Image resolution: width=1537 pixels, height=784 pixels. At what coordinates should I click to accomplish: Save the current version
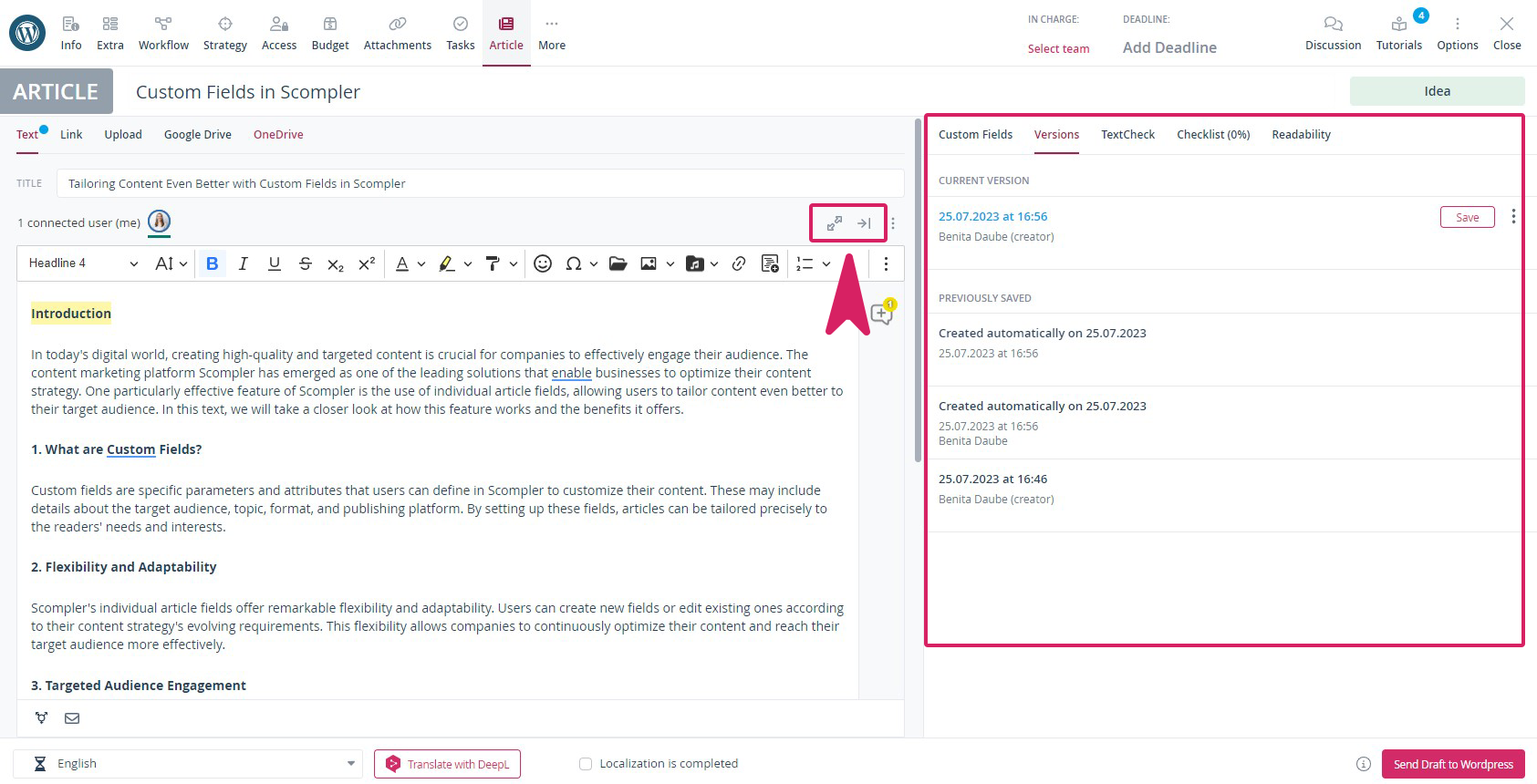(1467, 217)
